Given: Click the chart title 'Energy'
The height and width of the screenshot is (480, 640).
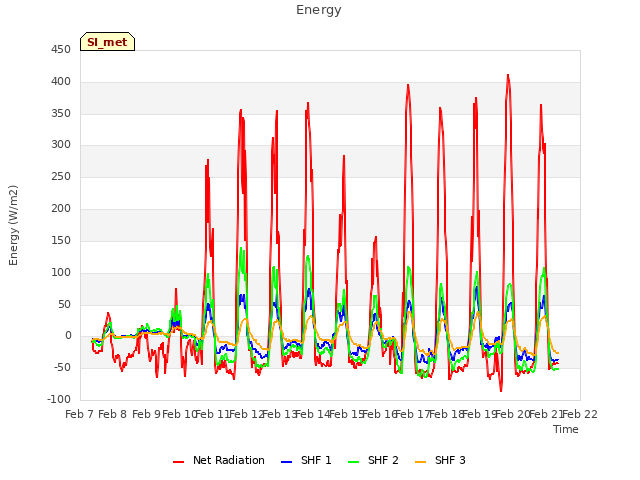Looking at the screenshot, I should [x=319, y=10].
